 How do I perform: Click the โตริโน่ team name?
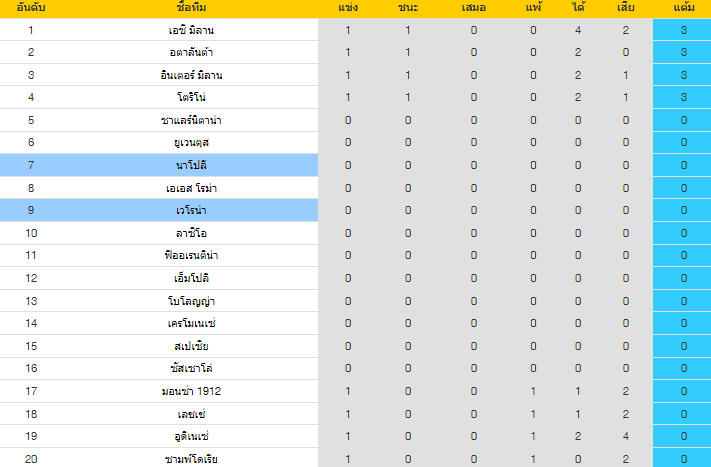(191, 97)
